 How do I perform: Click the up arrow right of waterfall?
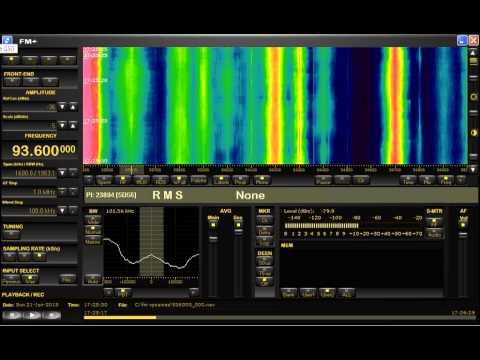click(x=473, y=52)
